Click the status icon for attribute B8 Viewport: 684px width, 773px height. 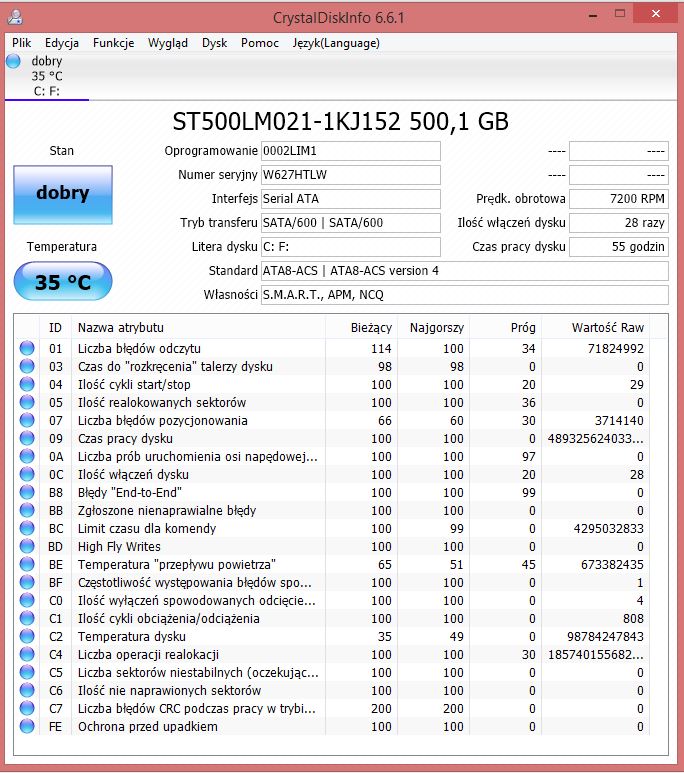(x=27, y=492)
